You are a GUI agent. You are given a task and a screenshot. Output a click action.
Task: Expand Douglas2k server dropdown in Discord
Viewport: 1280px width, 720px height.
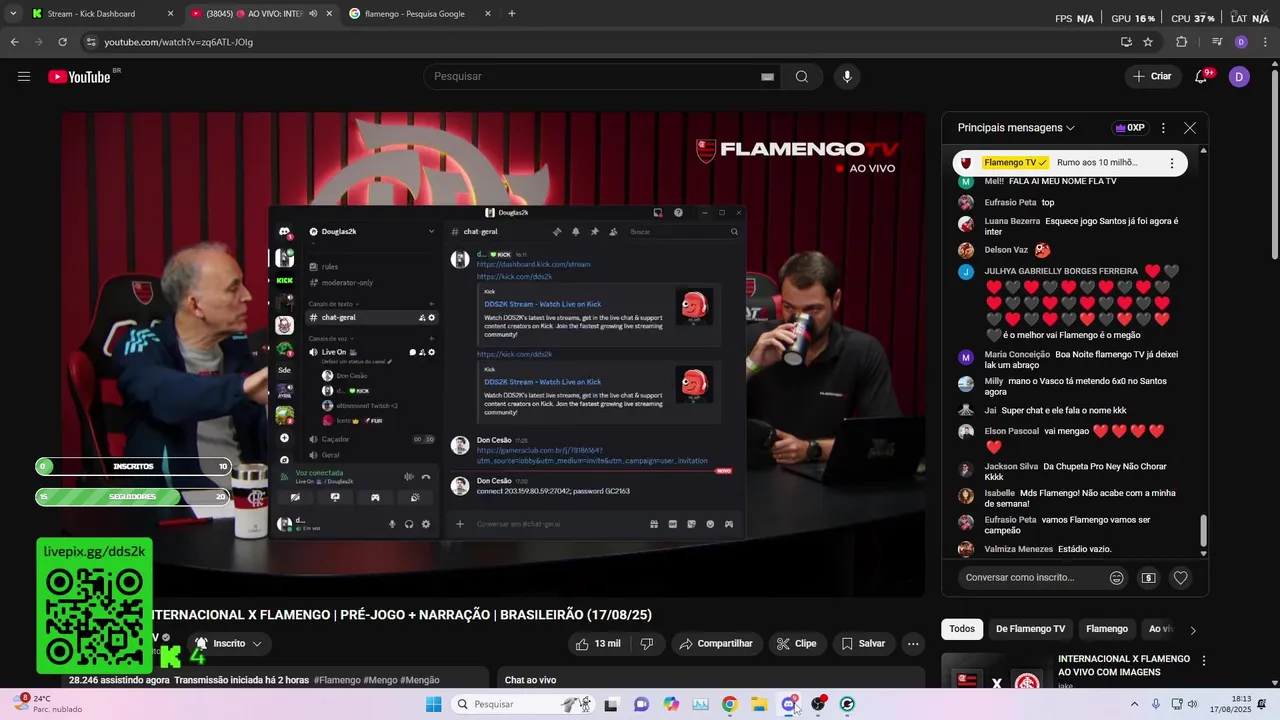coord(431,231)
